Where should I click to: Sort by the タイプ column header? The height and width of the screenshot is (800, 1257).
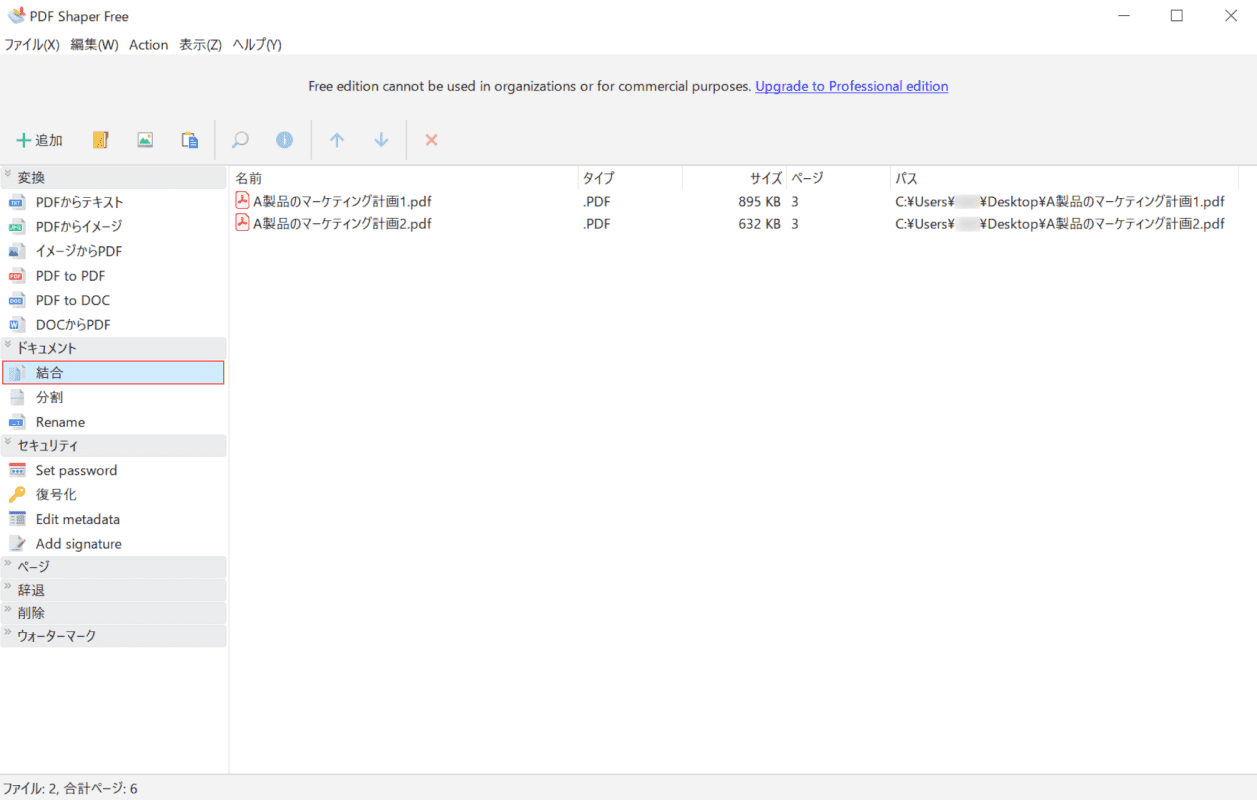tap(631, 178)
